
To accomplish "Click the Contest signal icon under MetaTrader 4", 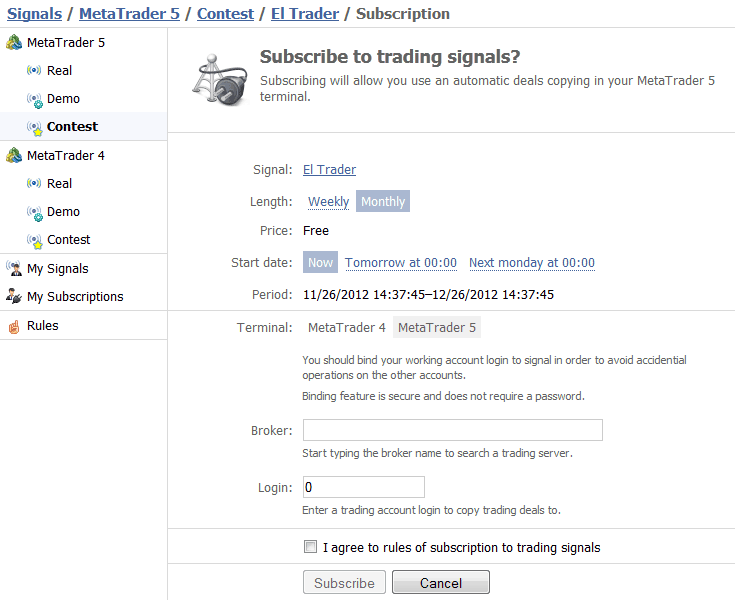I will click(x=34, y=240).
